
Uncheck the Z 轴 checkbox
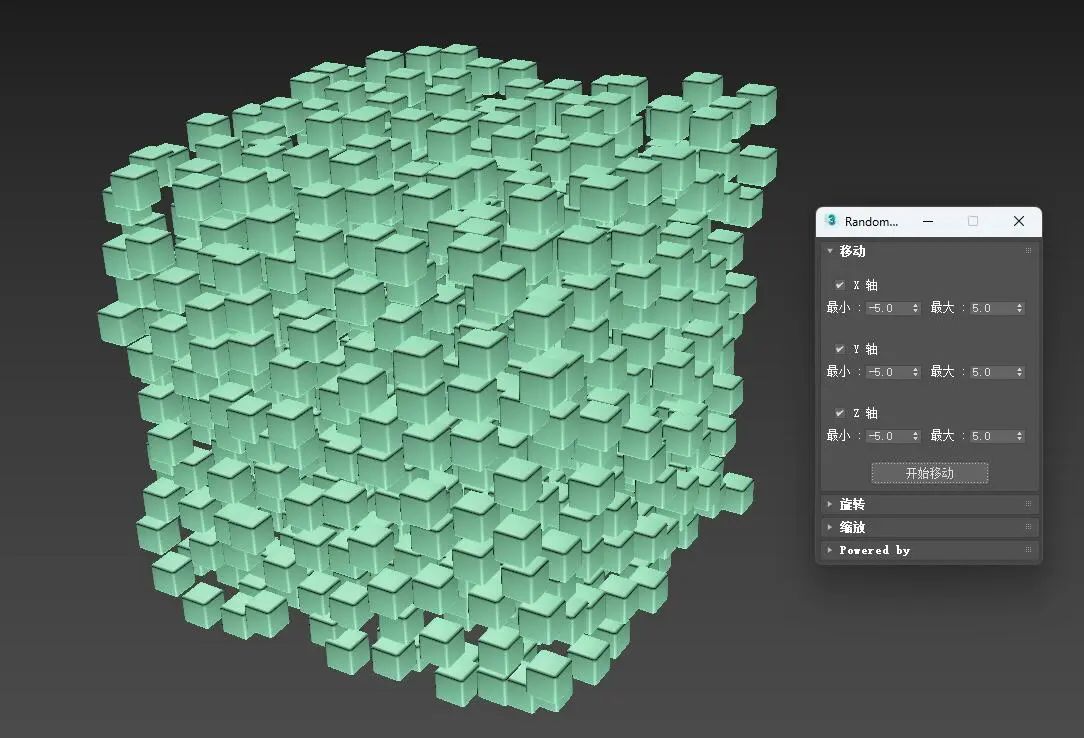coord(839,413)
